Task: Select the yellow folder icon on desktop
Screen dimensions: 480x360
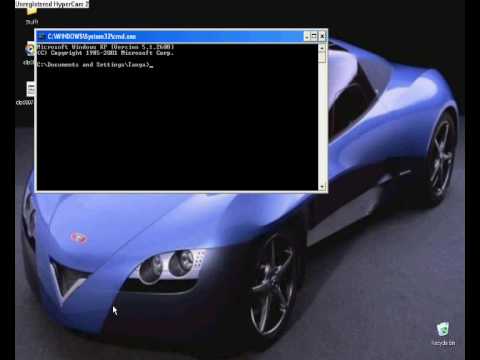Action: click(31, 11)
